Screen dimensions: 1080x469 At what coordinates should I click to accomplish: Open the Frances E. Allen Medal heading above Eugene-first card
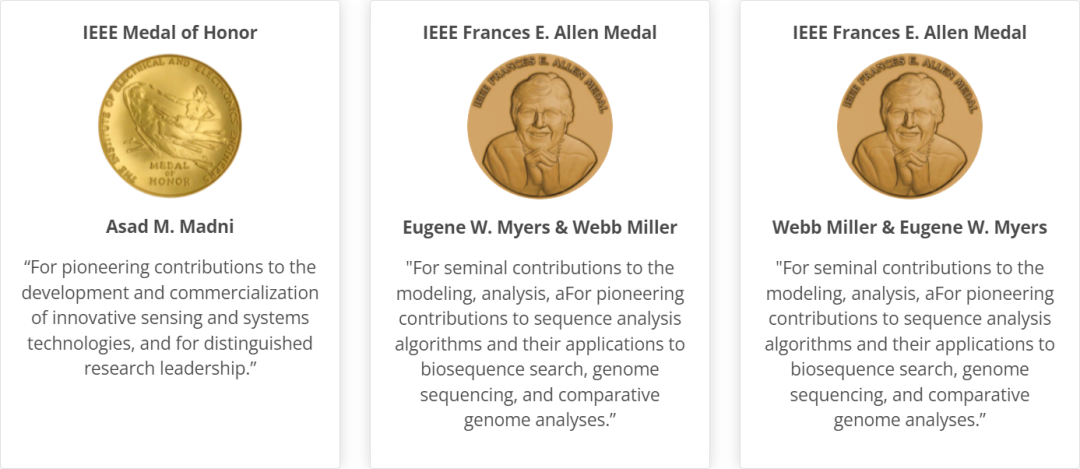[x=540, y=32]
